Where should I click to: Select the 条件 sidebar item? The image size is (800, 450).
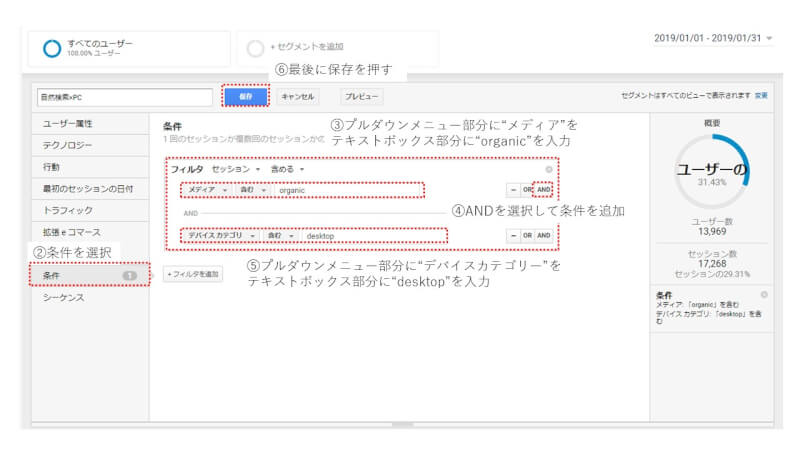coord(90,275)
